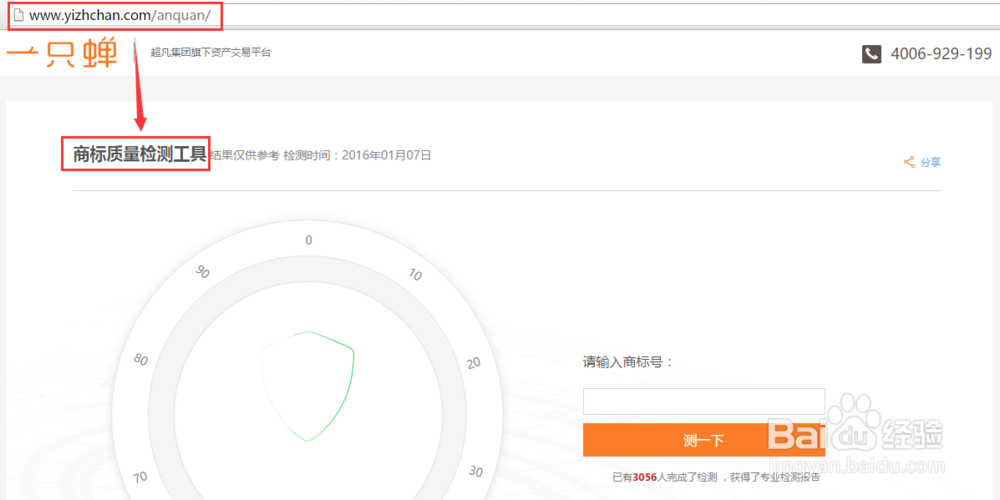Image resolution: width=1000 pixels, height=500 pixels.
Task: Click the phone icon beside 4006-929-199
Action: coord(871,54)
